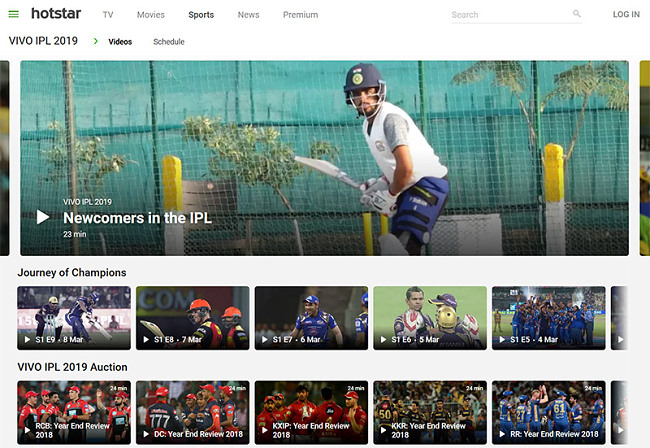Open the Movies menu
650x448 pixels.
(151, 15)
